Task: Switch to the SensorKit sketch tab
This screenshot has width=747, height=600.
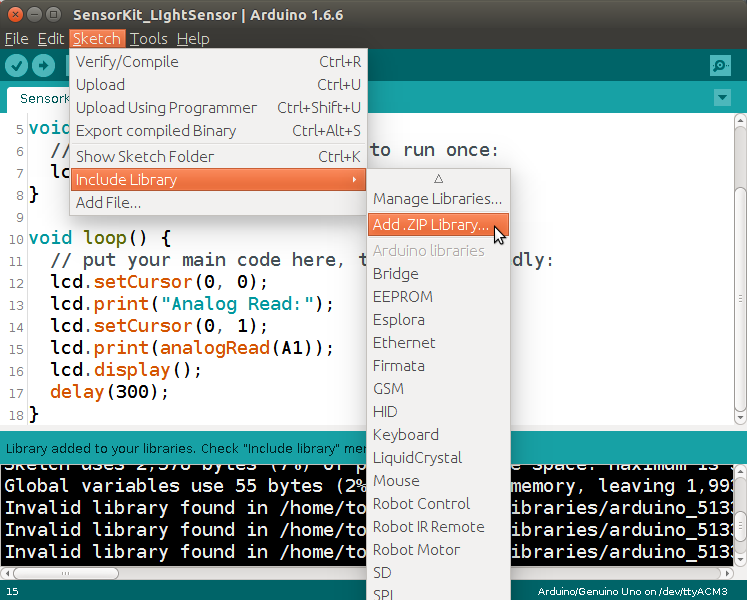Action: click(x=39, y=99)
